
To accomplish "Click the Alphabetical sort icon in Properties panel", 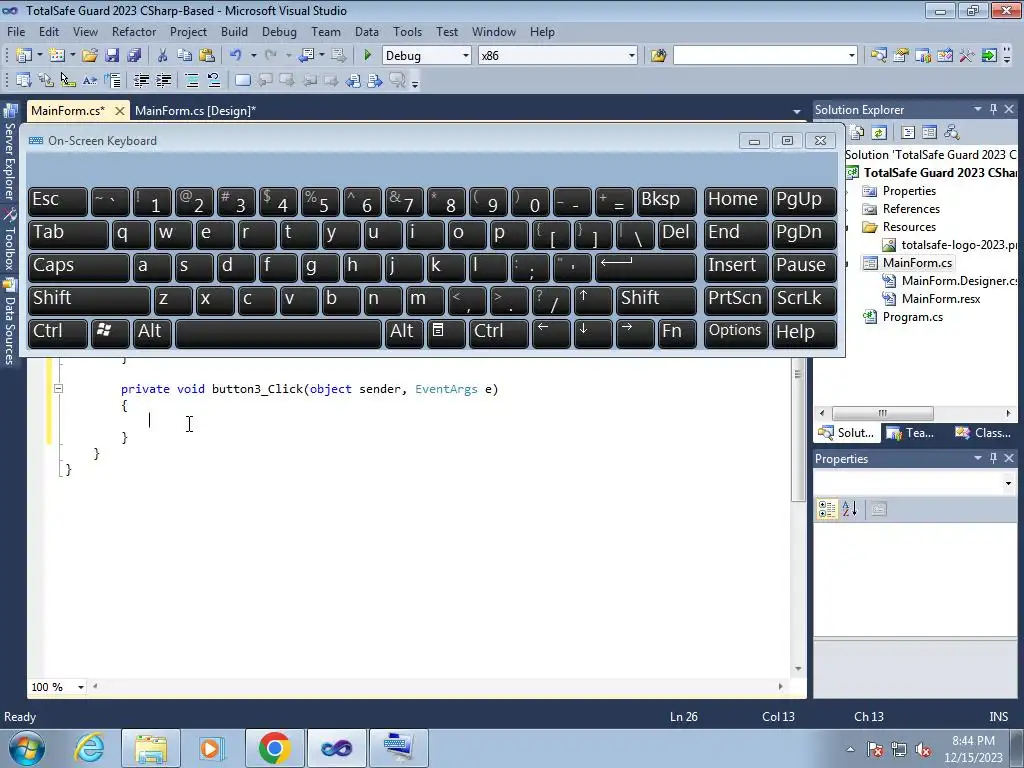I will tap(850, 509).
